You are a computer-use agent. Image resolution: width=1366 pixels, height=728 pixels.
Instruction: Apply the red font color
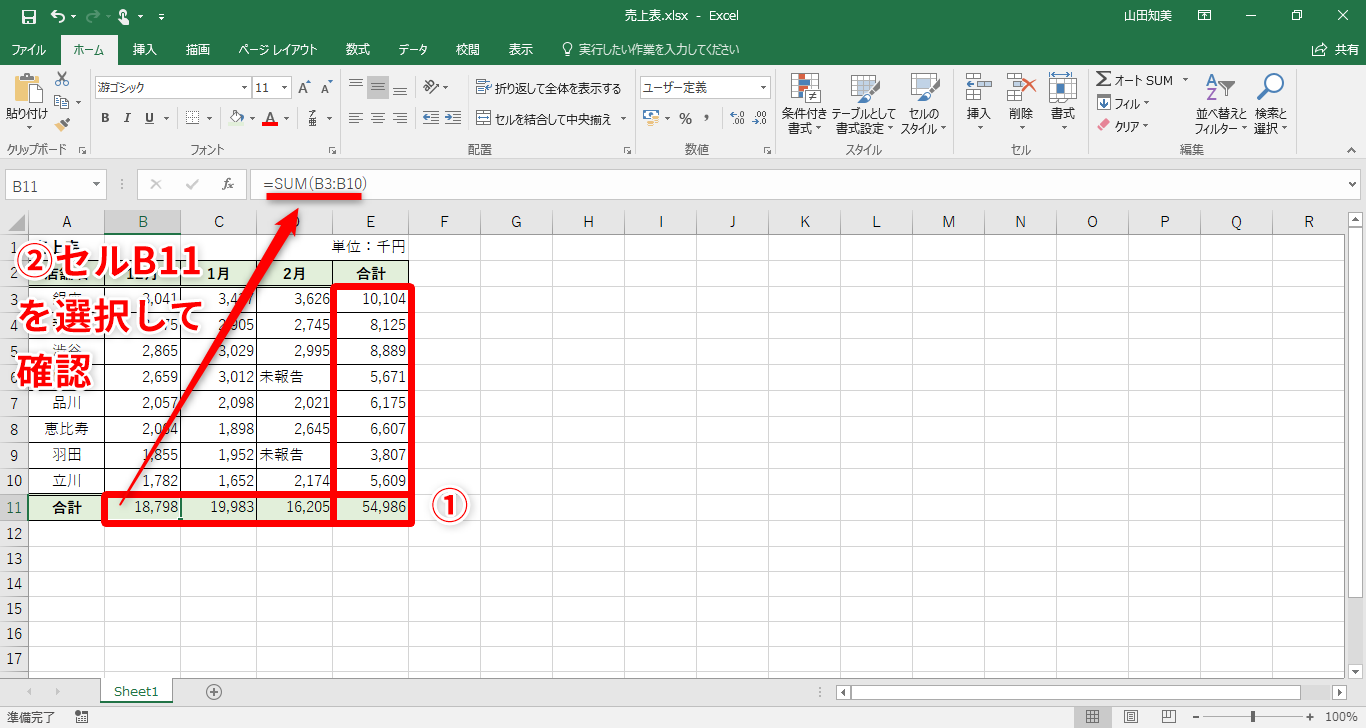click(x=269, y=118)
